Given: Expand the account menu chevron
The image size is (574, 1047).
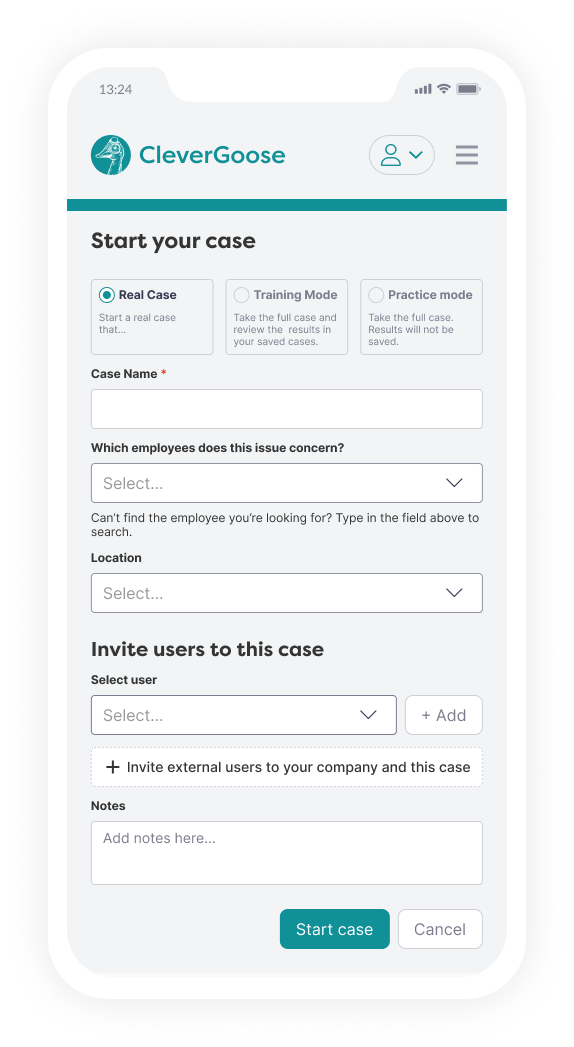Looking at the screenshot, I should (416, 155).
